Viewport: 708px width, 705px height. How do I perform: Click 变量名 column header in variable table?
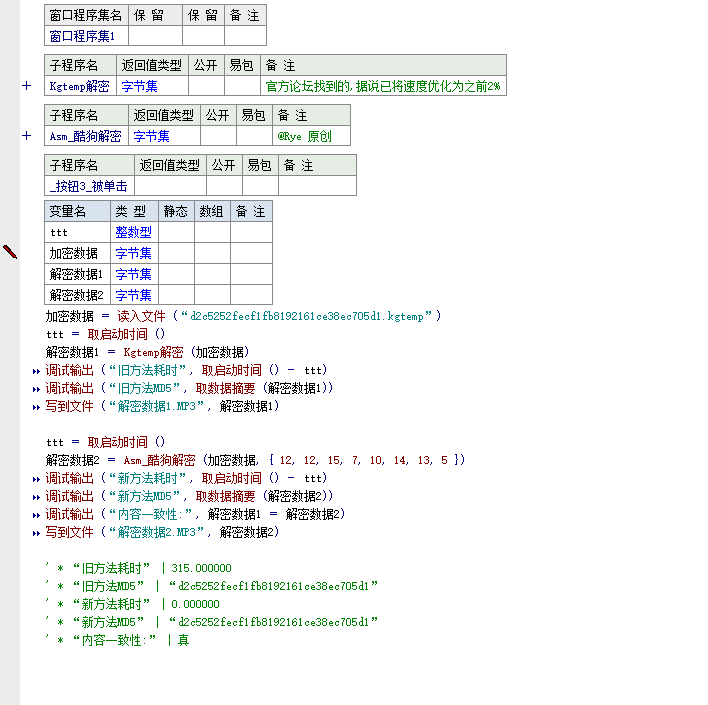point(77,211)
